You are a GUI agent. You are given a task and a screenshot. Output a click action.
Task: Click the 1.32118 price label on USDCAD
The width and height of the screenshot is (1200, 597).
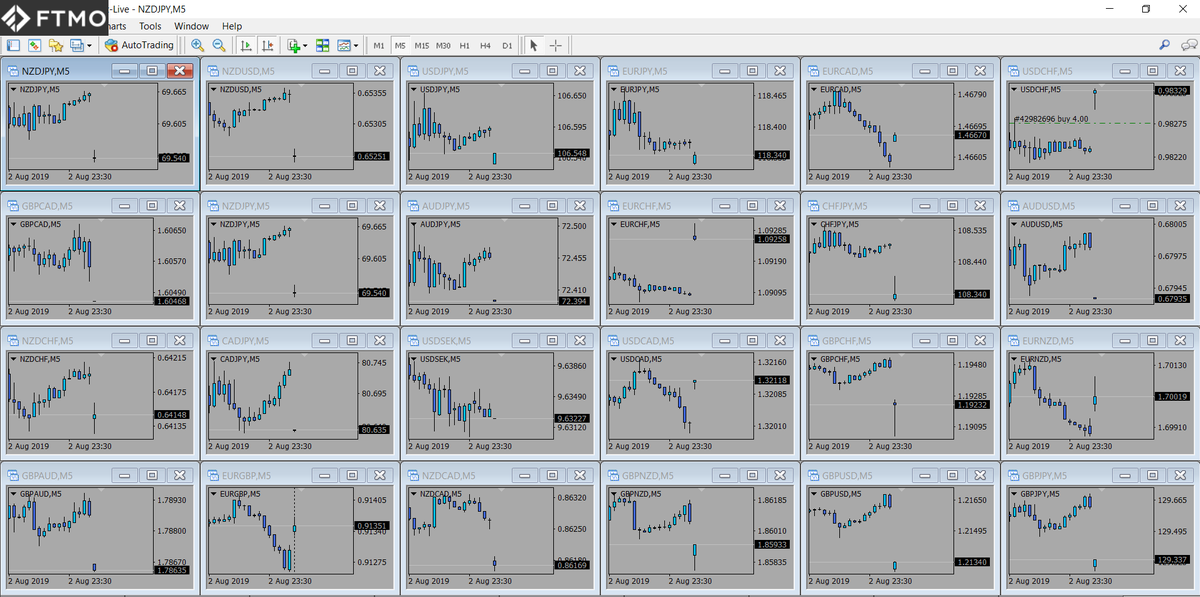(772, 381)
